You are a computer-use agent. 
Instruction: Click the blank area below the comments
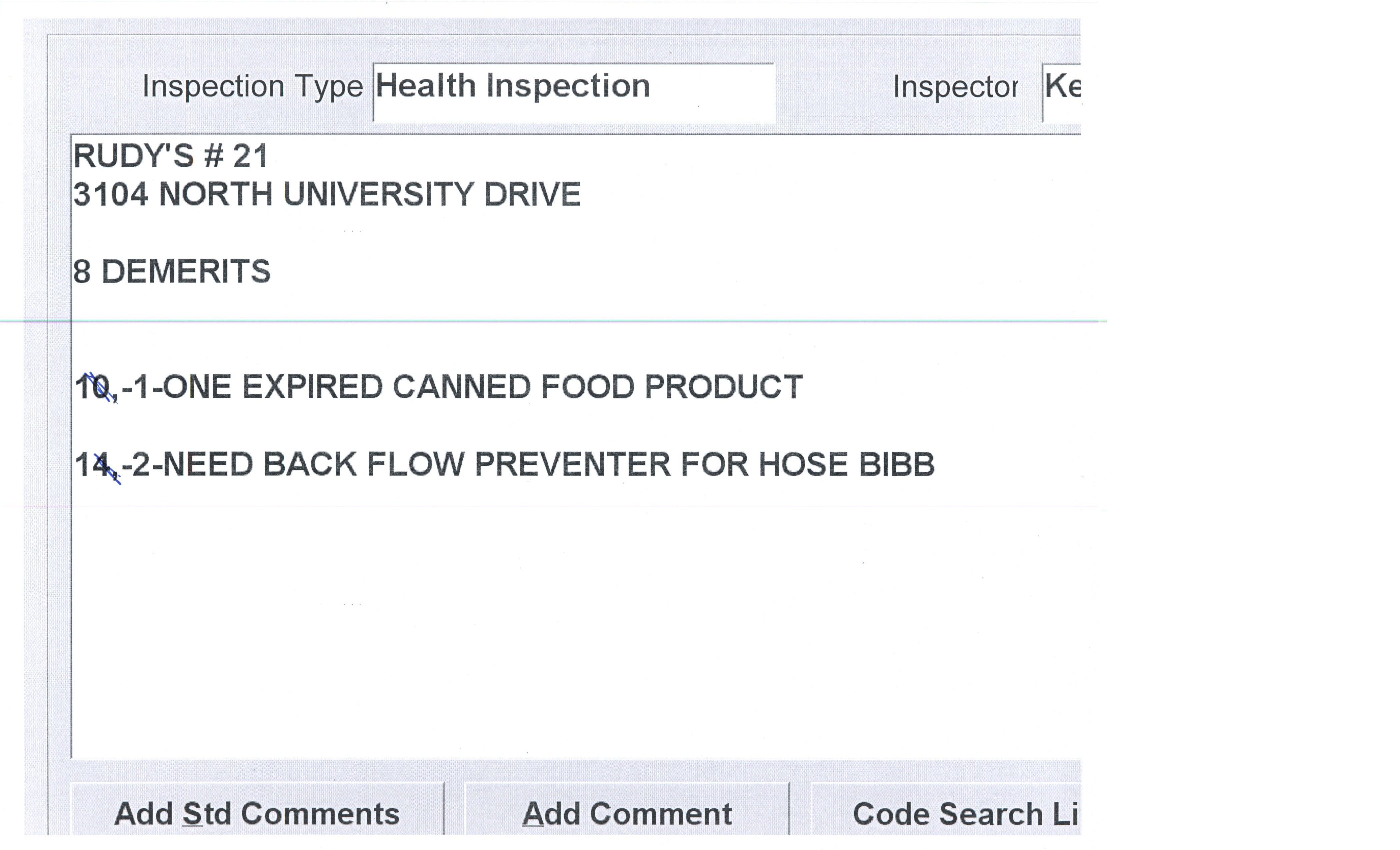point(568,625)
